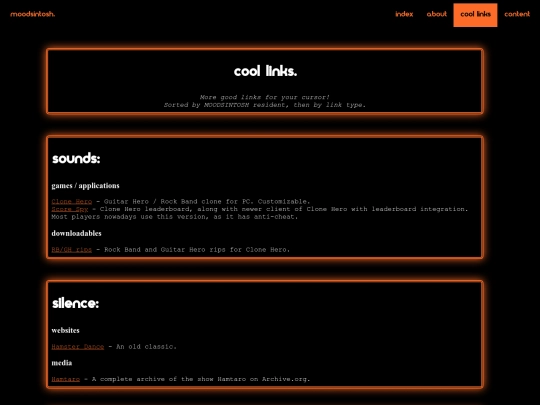
Task: Click the moodsintosh. site logo
Action: click(33, 14)
